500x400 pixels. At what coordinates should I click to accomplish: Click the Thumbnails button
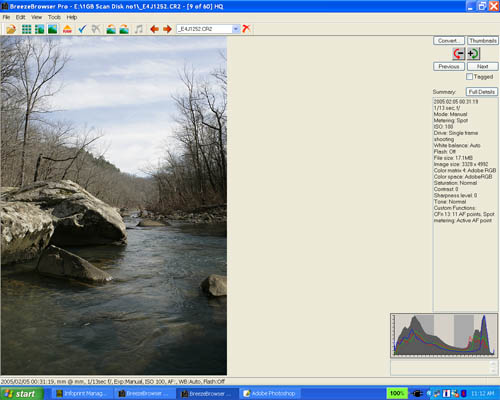483,41
